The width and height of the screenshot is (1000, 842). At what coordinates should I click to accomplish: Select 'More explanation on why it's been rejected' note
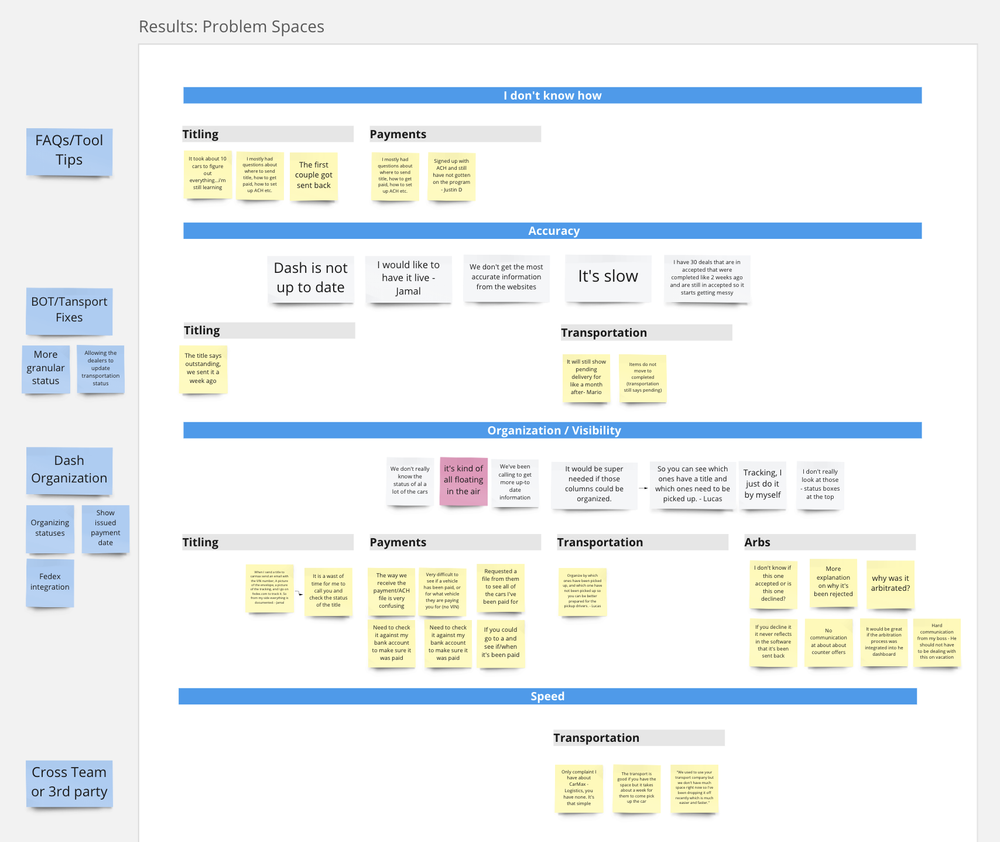(x=834, y=582)
